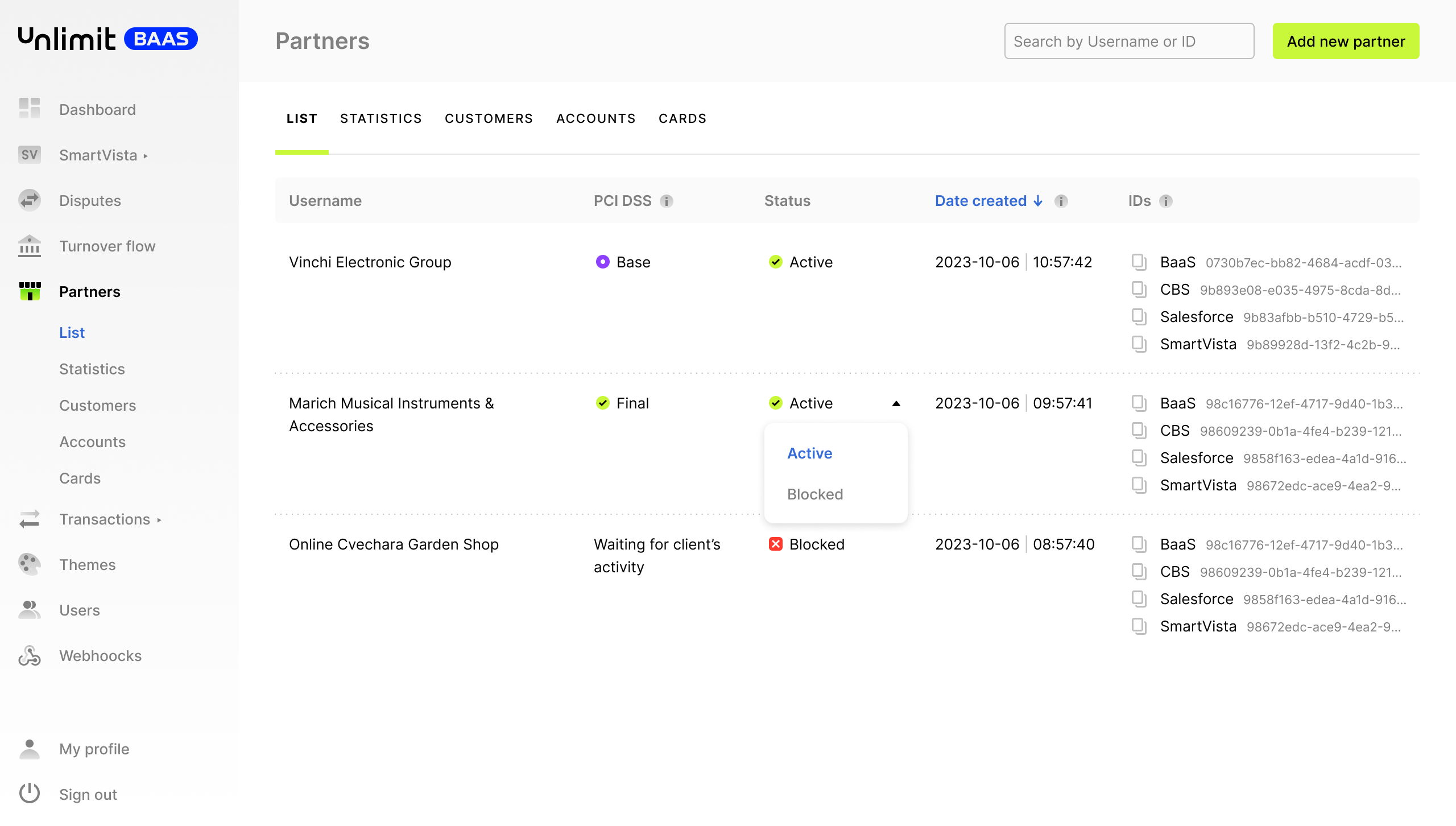This screenshot has width=1456, height=826.
Task: Focus the Search by Username or ID field
Action: coord(1129,41)
